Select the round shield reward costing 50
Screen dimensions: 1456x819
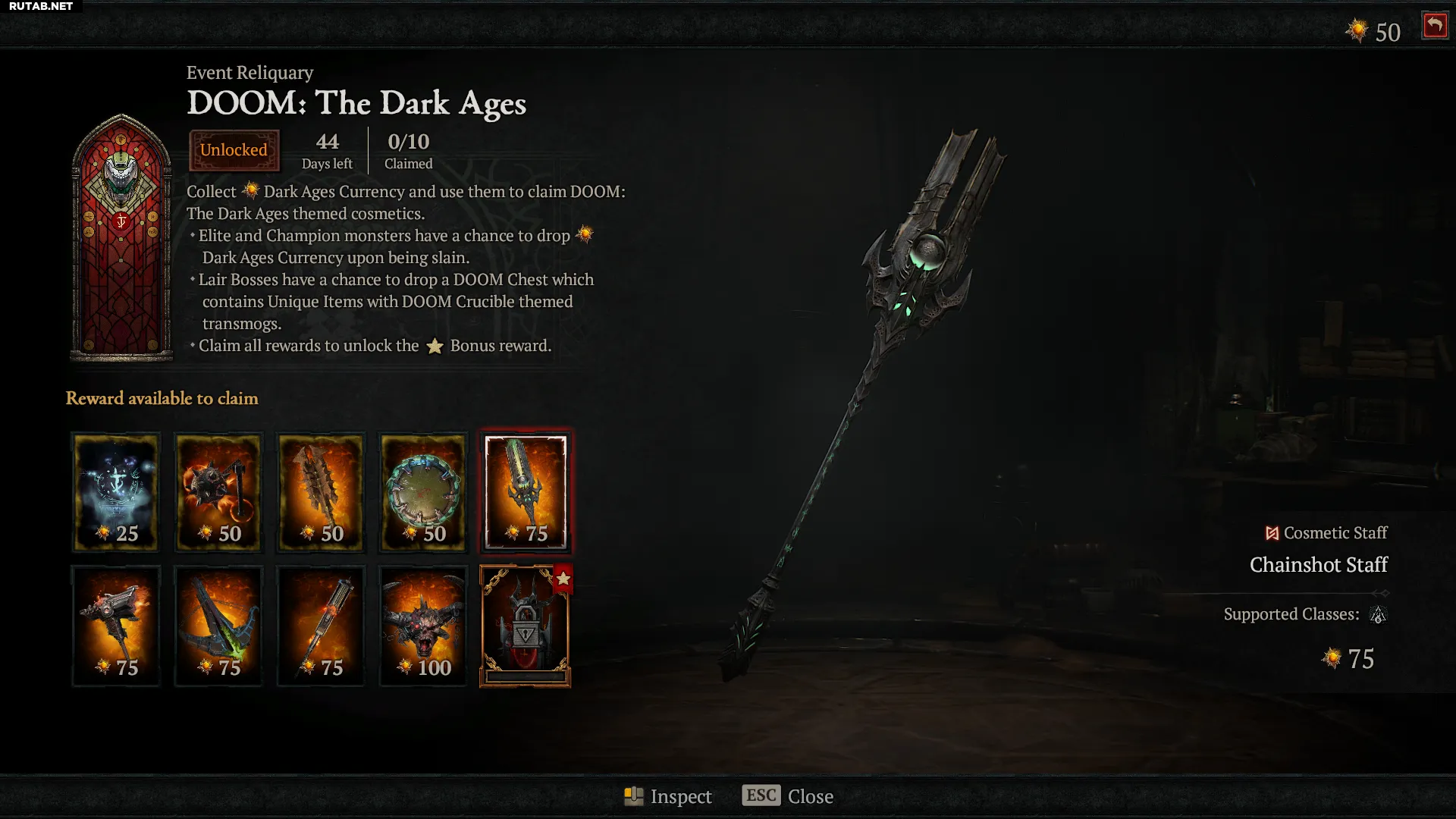point(423,491)
